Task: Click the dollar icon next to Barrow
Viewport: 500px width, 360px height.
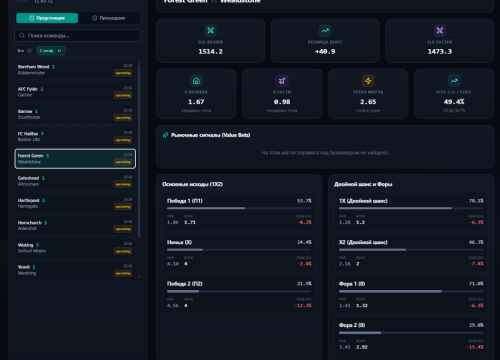Action: pos(36,111)
